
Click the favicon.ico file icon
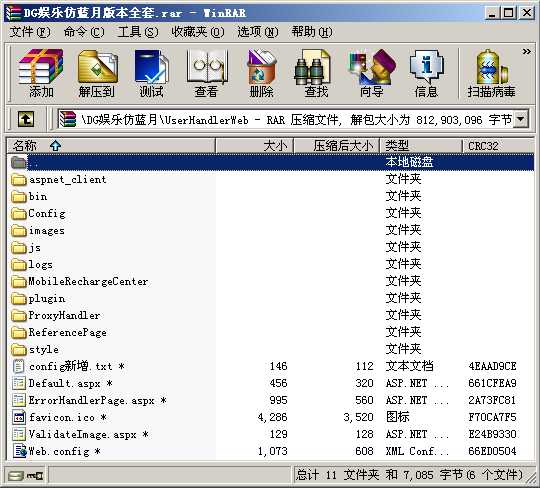coord(19,417)
